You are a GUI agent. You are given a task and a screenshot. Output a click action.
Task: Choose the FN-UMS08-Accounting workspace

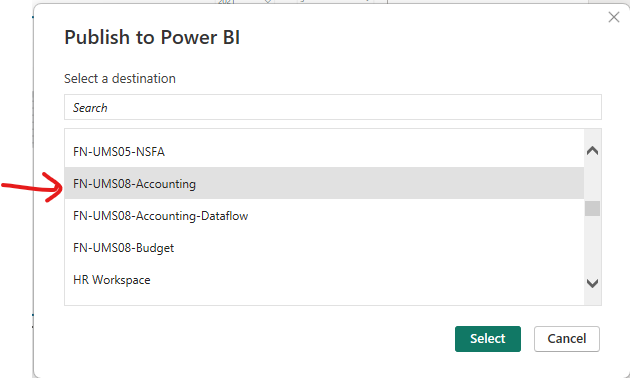click(324, 184)
